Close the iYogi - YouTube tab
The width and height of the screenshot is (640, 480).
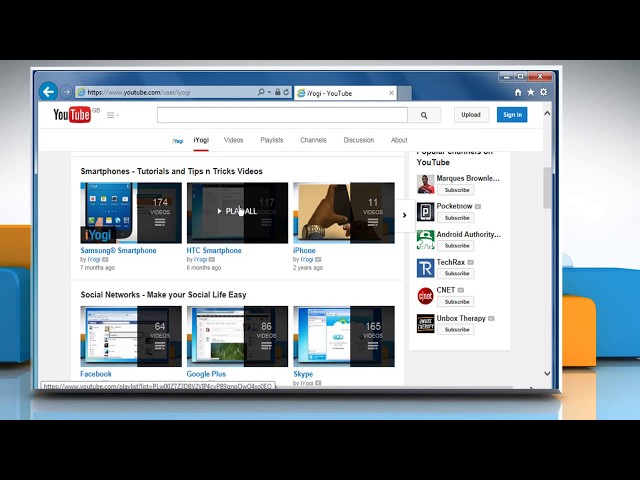tap(391, 93)
